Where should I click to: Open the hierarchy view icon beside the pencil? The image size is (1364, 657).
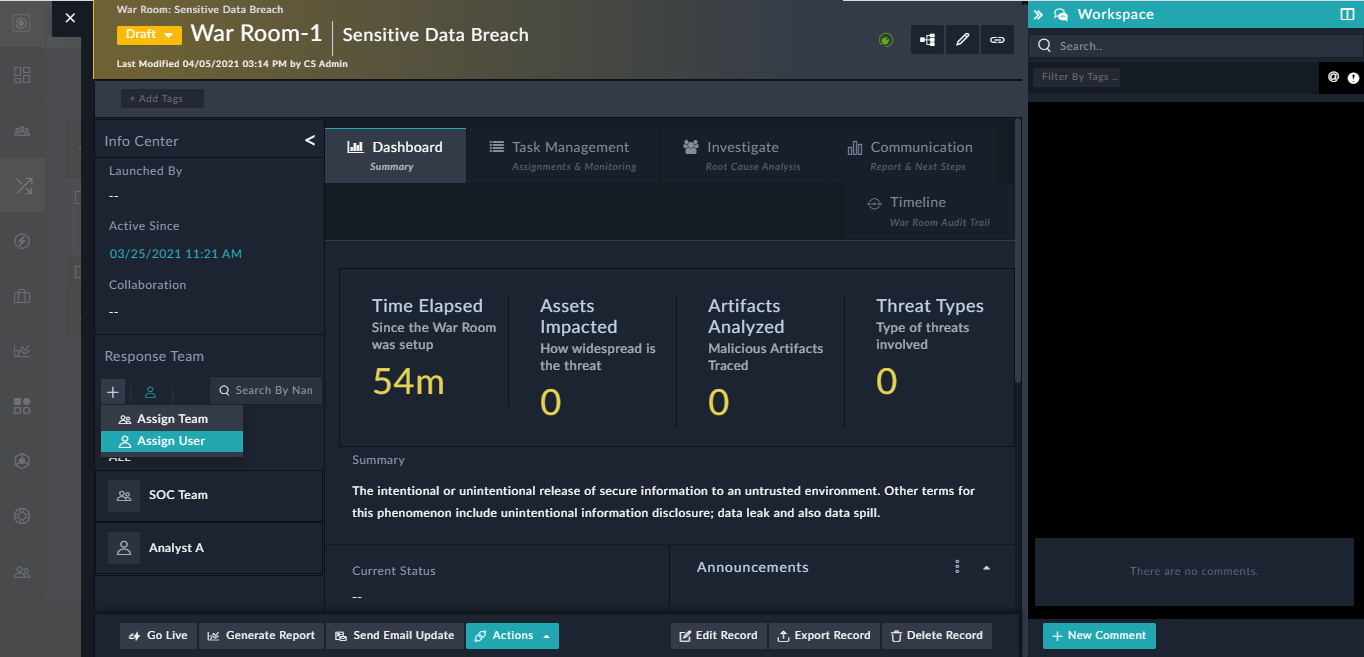click(926, 39)
